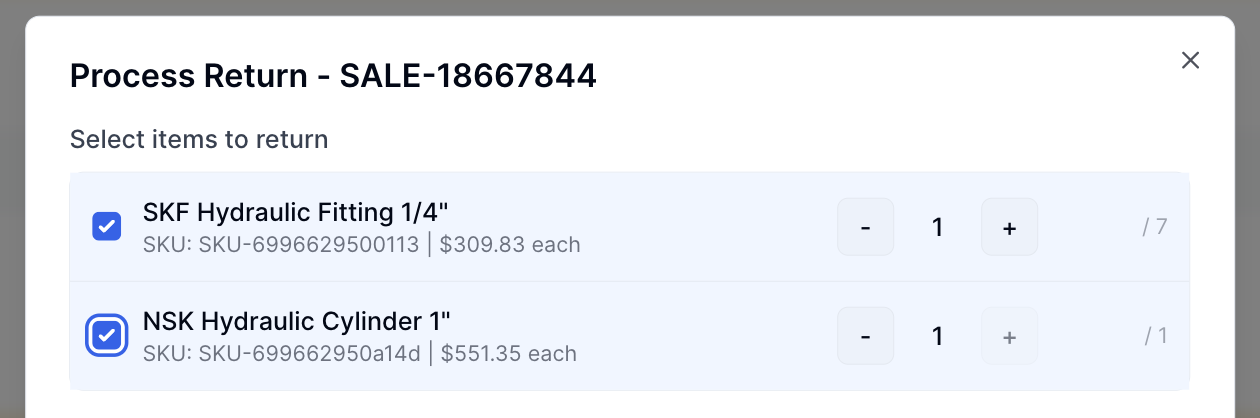
Task: Click the $551.35 each price text
Action: 508,353
